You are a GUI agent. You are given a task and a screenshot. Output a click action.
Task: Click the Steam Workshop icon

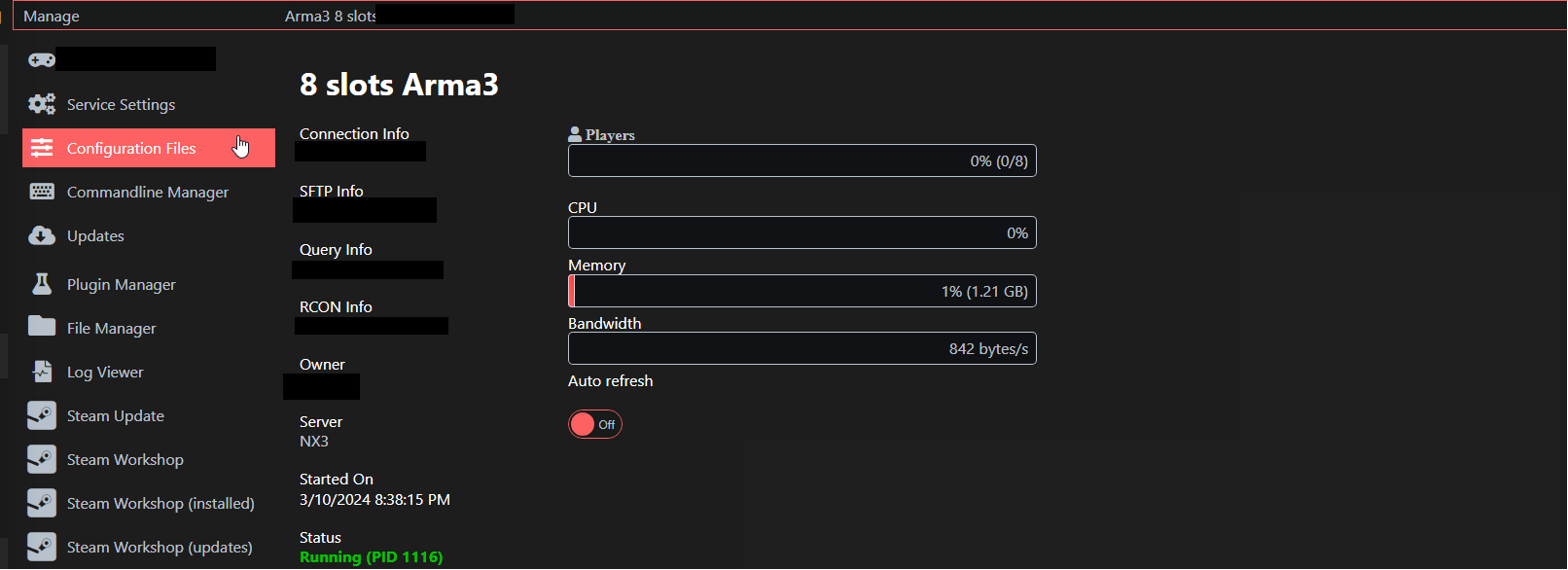tap(42, 459)
